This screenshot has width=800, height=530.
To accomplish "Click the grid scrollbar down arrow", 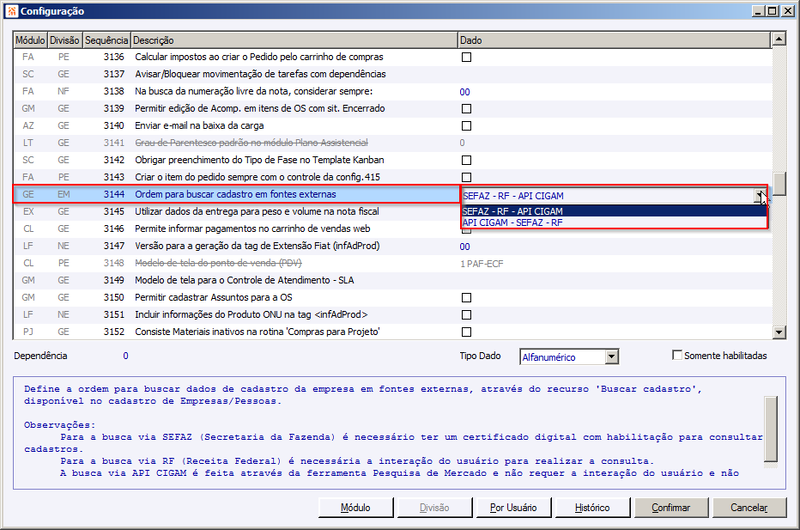I will 779,333.
